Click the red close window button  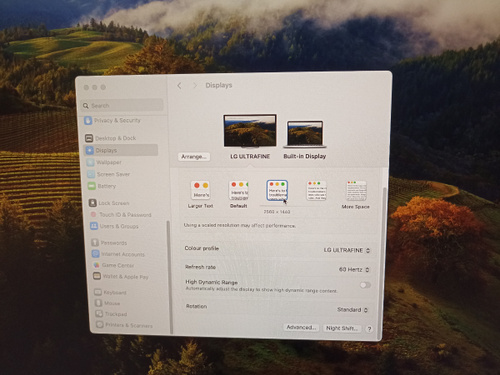86,87
